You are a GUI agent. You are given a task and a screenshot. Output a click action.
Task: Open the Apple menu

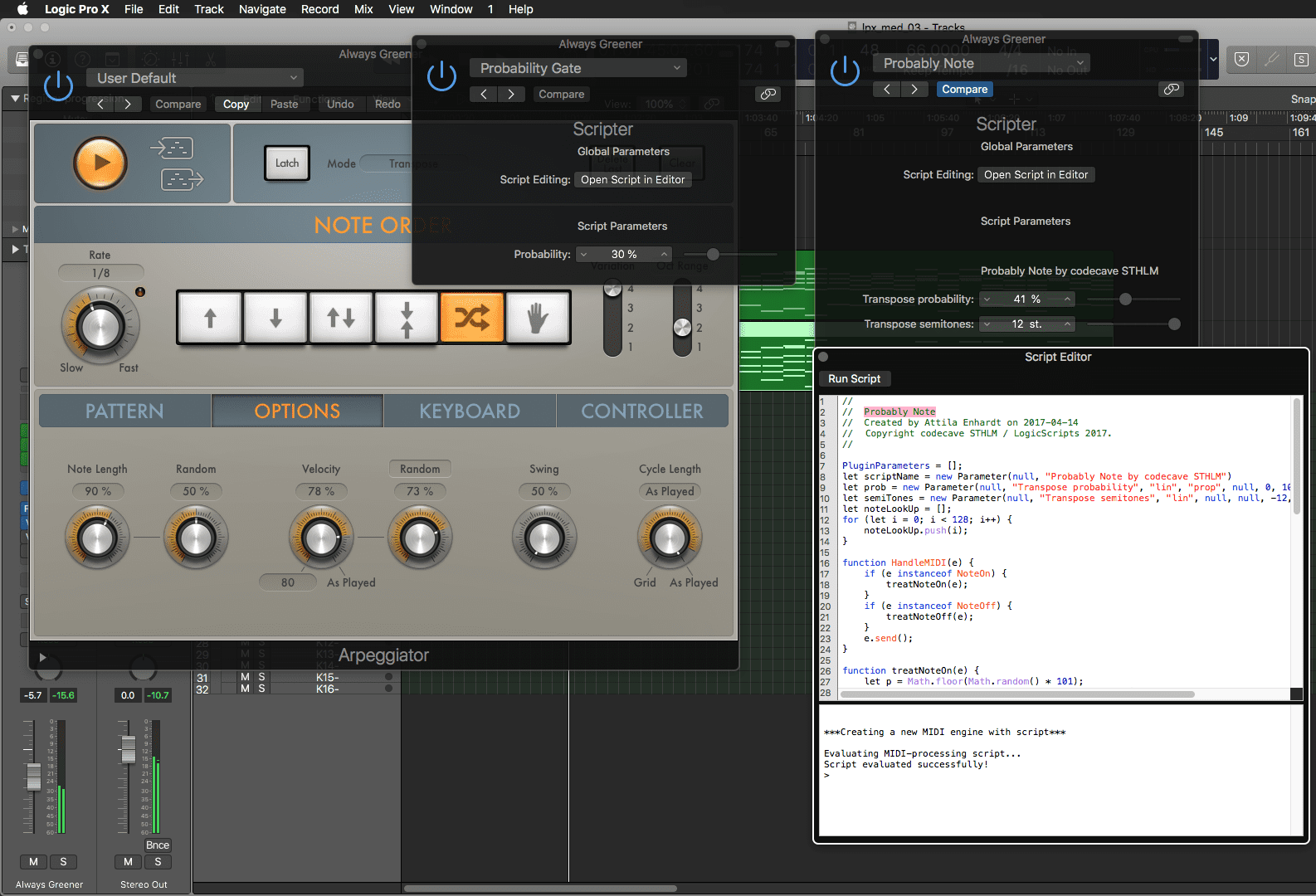coord(22,9)
